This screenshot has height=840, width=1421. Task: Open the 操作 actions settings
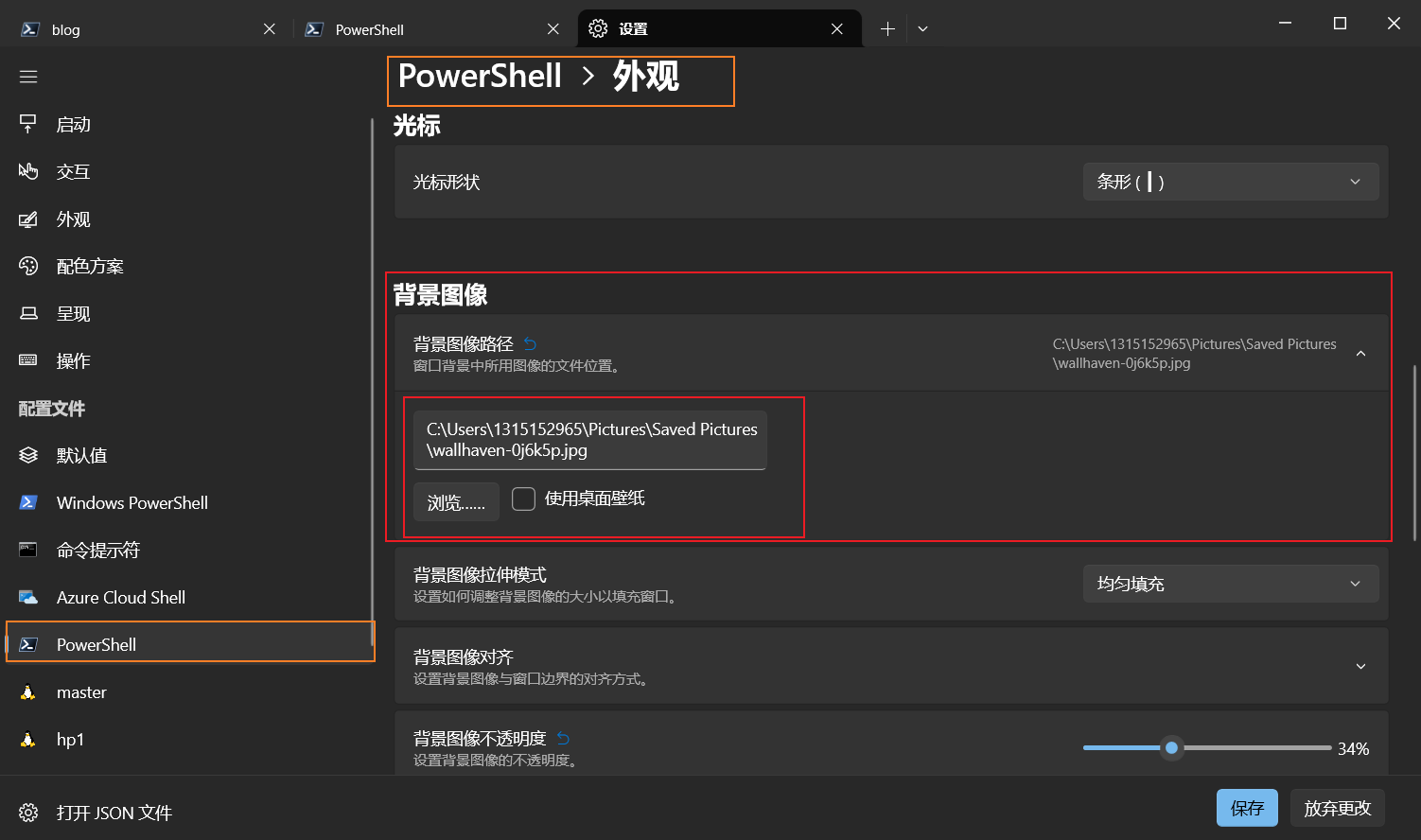tap(73, 360)
